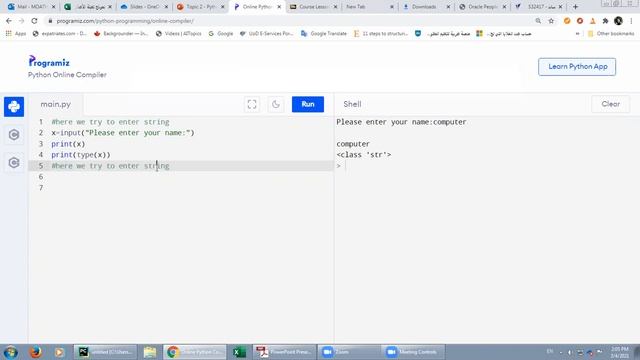
Task: Open the Learn Python App link
Action: (577, 67)
